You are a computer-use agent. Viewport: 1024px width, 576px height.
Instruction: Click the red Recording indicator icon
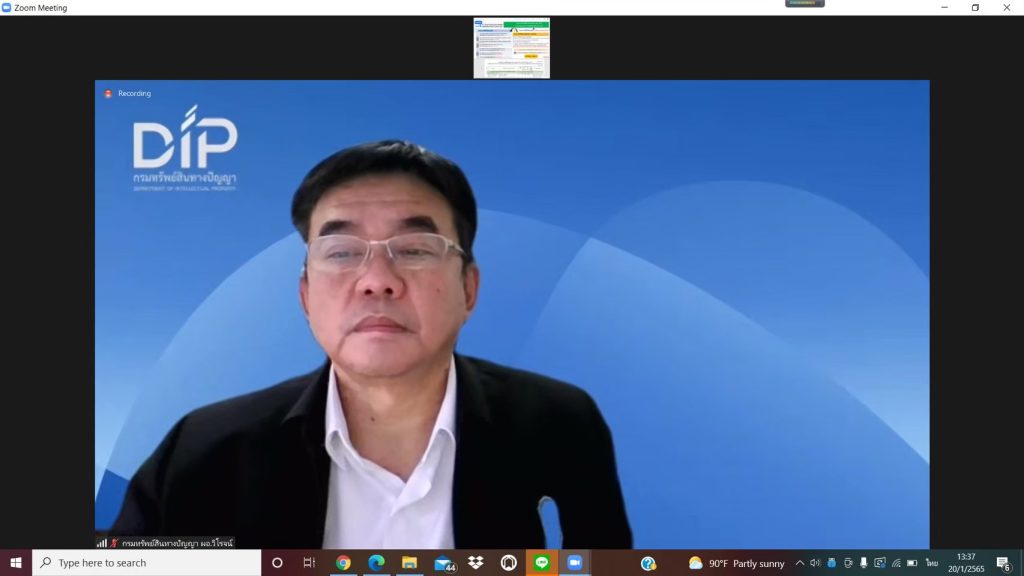tap(108, 93)
